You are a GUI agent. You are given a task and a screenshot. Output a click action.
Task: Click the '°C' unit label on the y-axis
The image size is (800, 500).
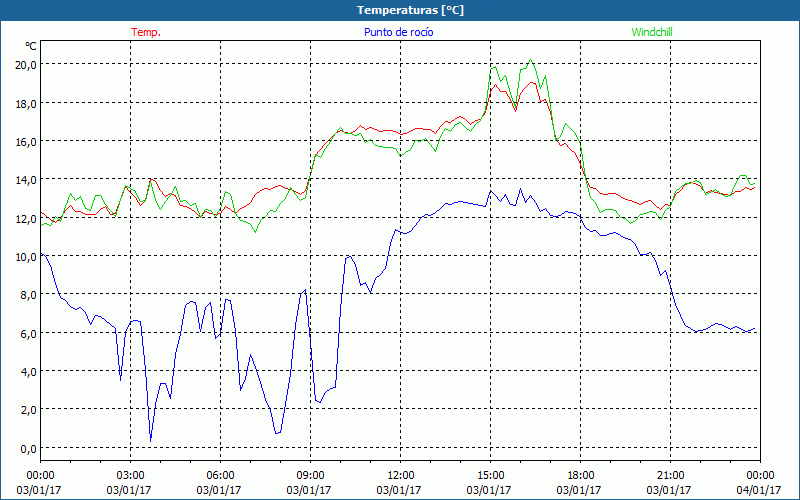click(x=31, y=46)
